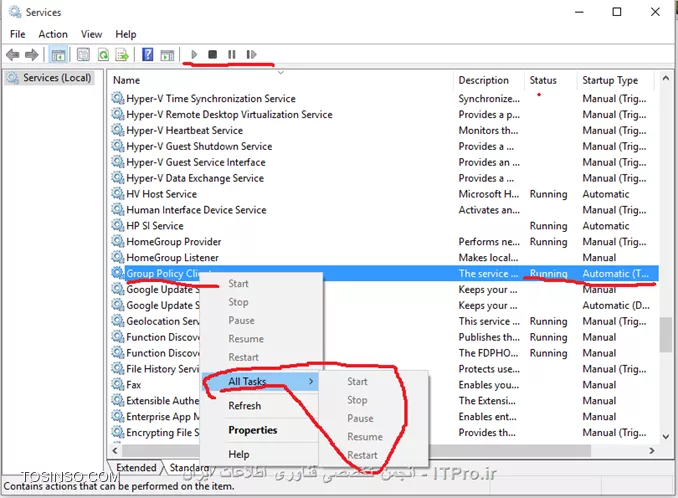Select Hyper-V Guest Shutdown Service row
678x498 pixels.
coord(384,146)
